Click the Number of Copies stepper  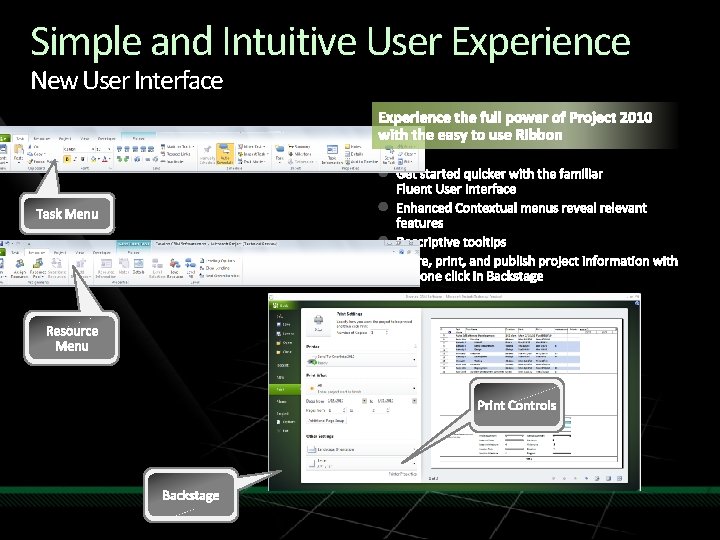point(379,333)
